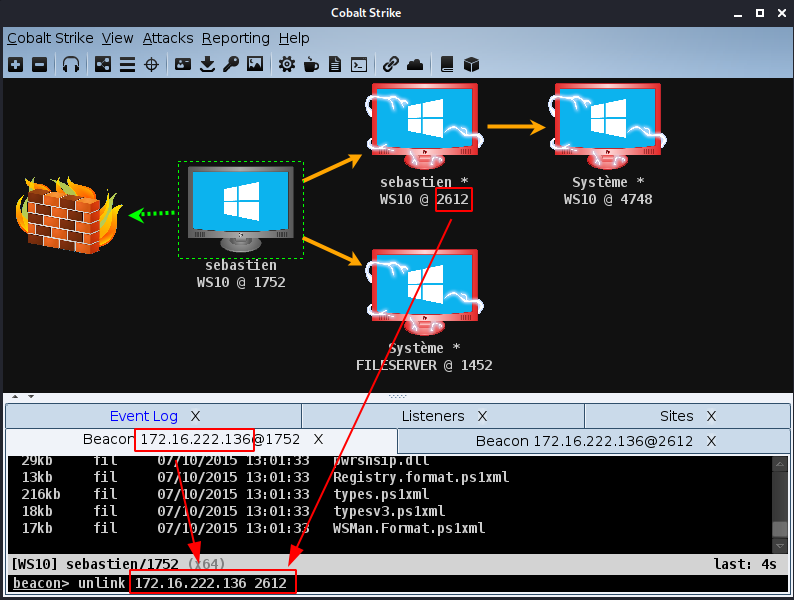Click the chain link icon in toolbar
794x600 pixels.
click(x=391, y=64)
